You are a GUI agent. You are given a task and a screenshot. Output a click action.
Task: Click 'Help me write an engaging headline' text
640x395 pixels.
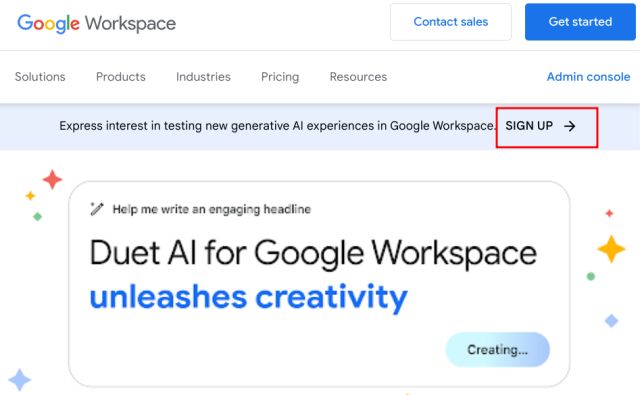point(211,209)
